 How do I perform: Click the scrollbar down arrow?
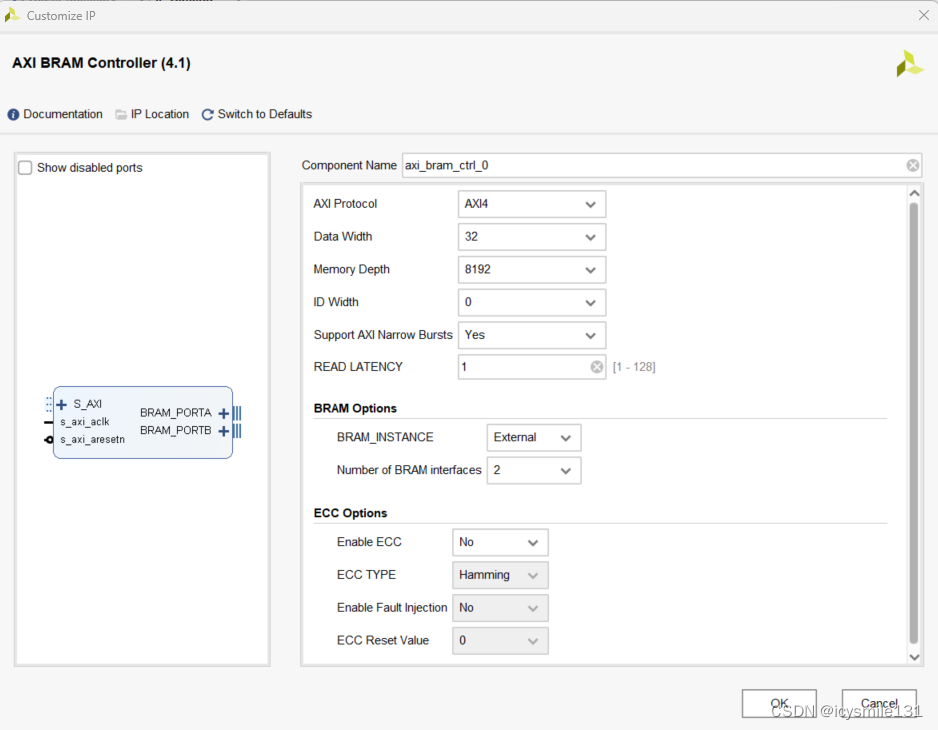(914, 656)
